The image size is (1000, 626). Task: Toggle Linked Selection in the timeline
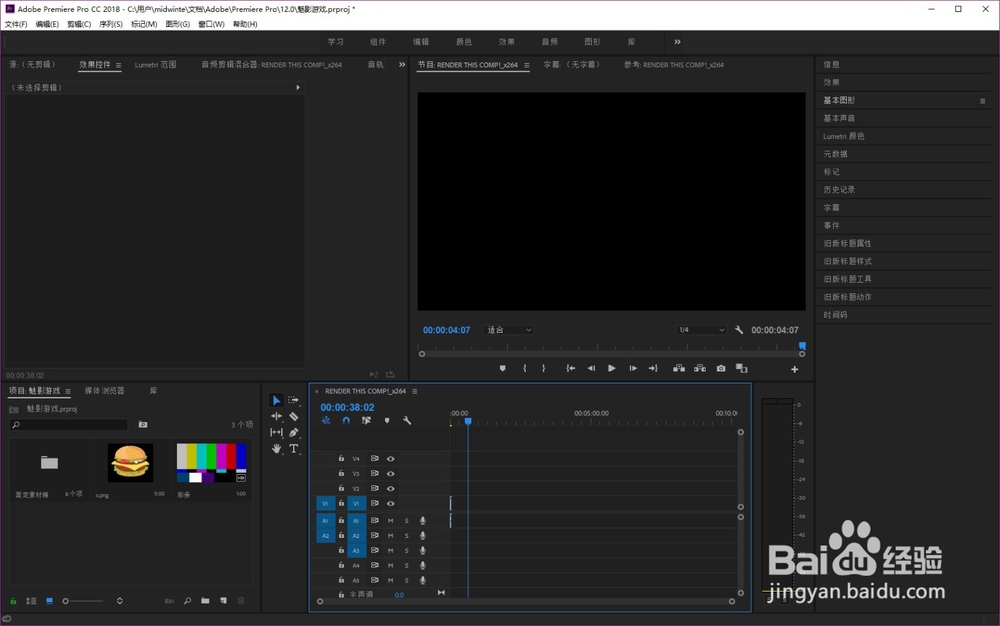(x=366, y=421)
